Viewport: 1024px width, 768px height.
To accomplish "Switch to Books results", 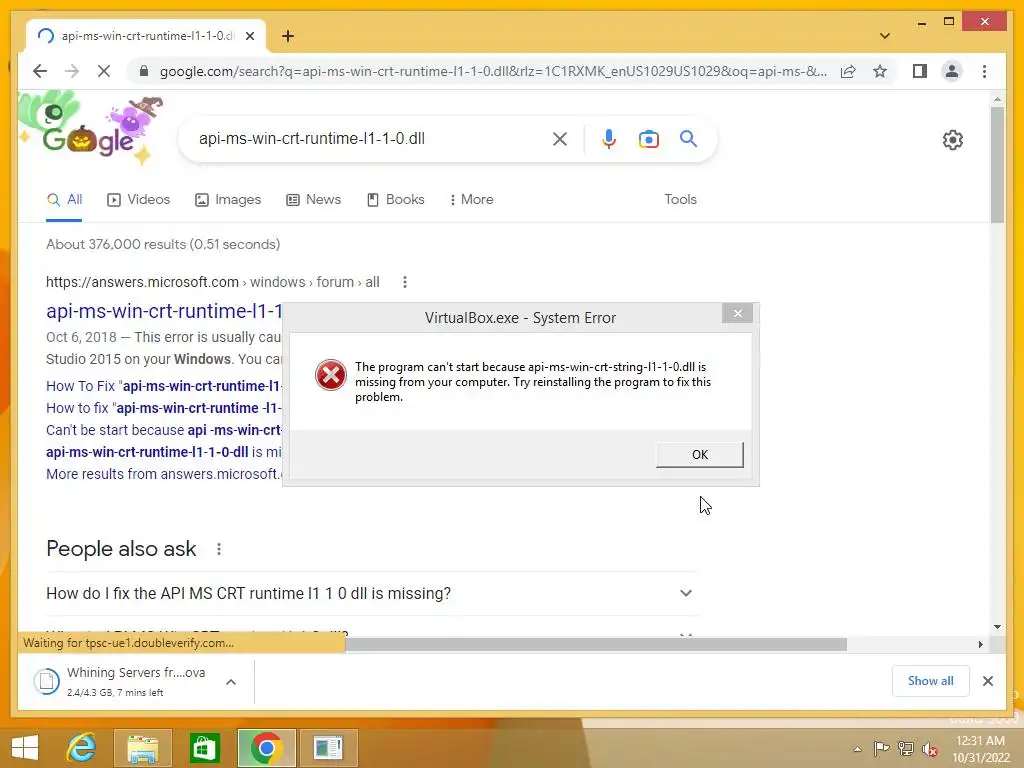I will click(x=396, y=200).
